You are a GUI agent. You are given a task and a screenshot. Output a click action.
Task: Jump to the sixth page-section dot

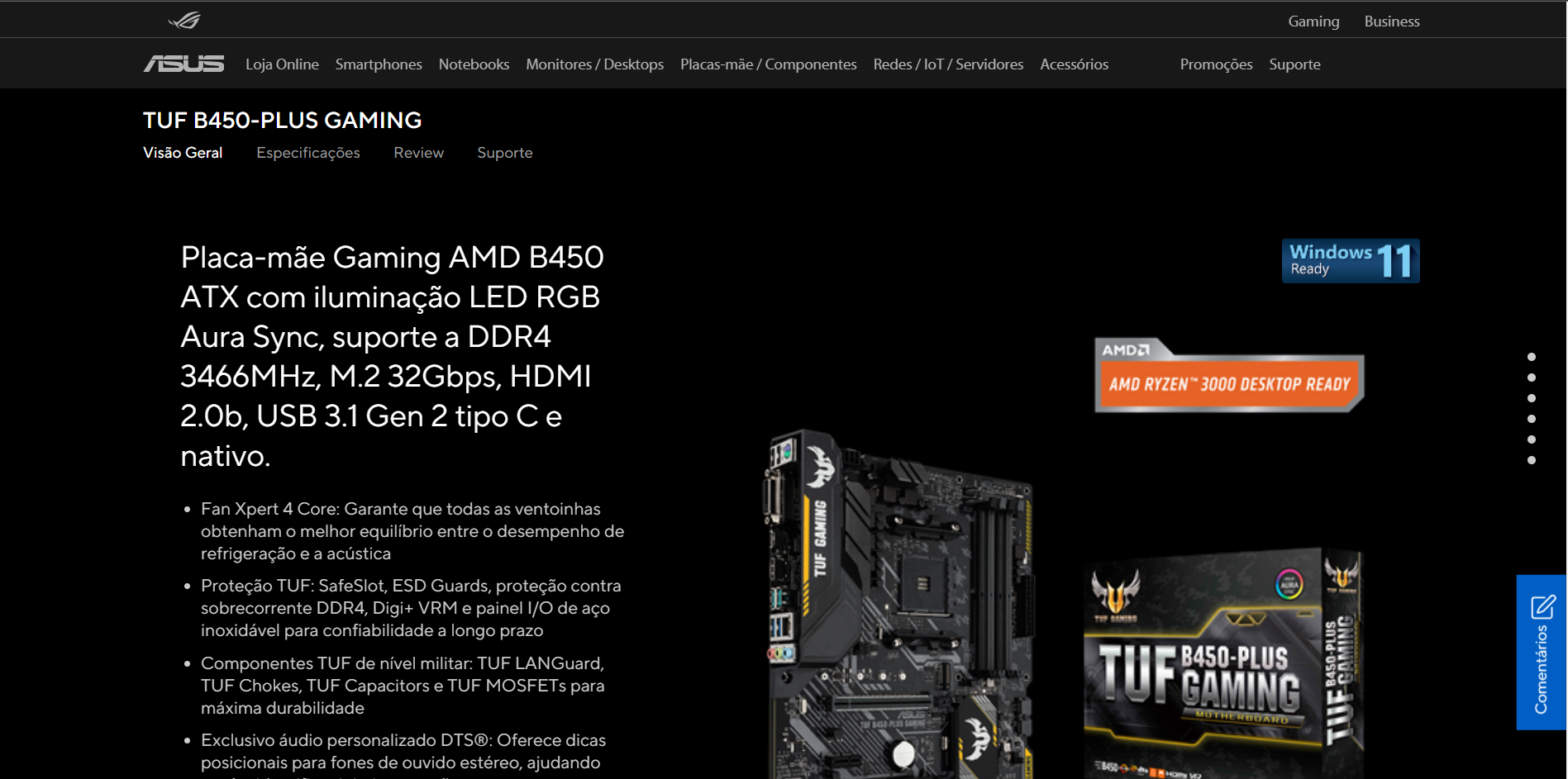(x=1532, y=460)
